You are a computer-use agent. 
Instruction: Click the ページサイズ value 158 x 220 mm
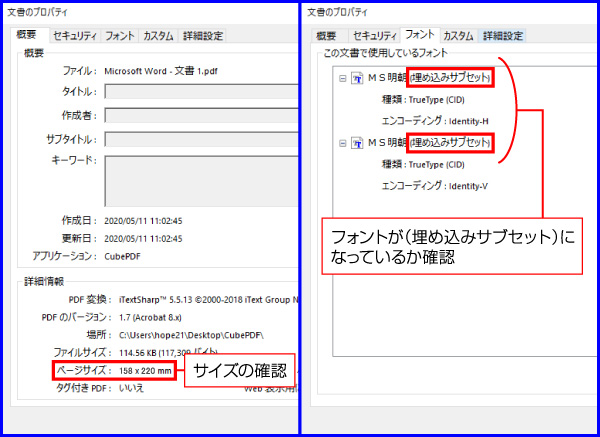(145, 370)
